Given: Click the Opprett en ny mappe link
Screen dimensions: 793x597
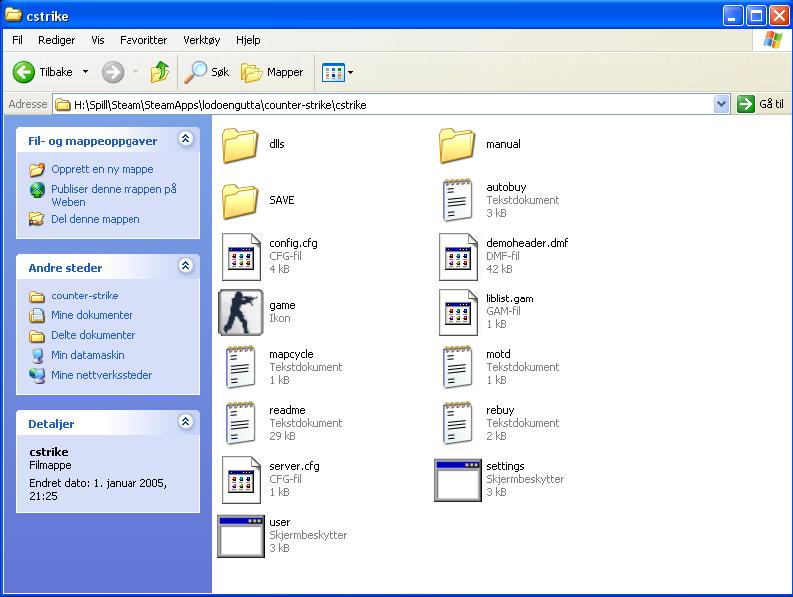Looking at the screenshot, I should pos(102,169).
